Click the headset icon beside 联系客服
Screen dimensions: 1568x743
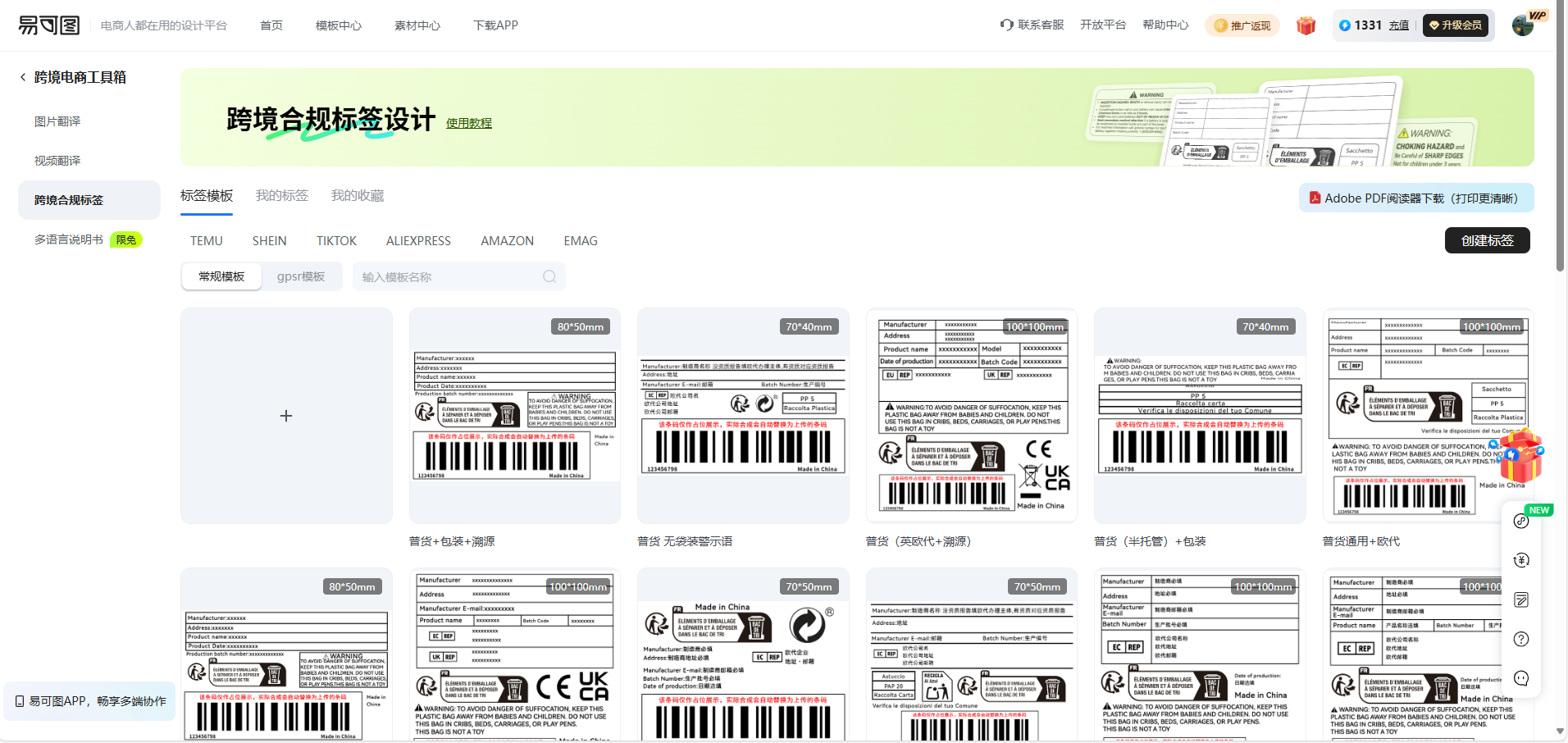(x=1007, y=25)
